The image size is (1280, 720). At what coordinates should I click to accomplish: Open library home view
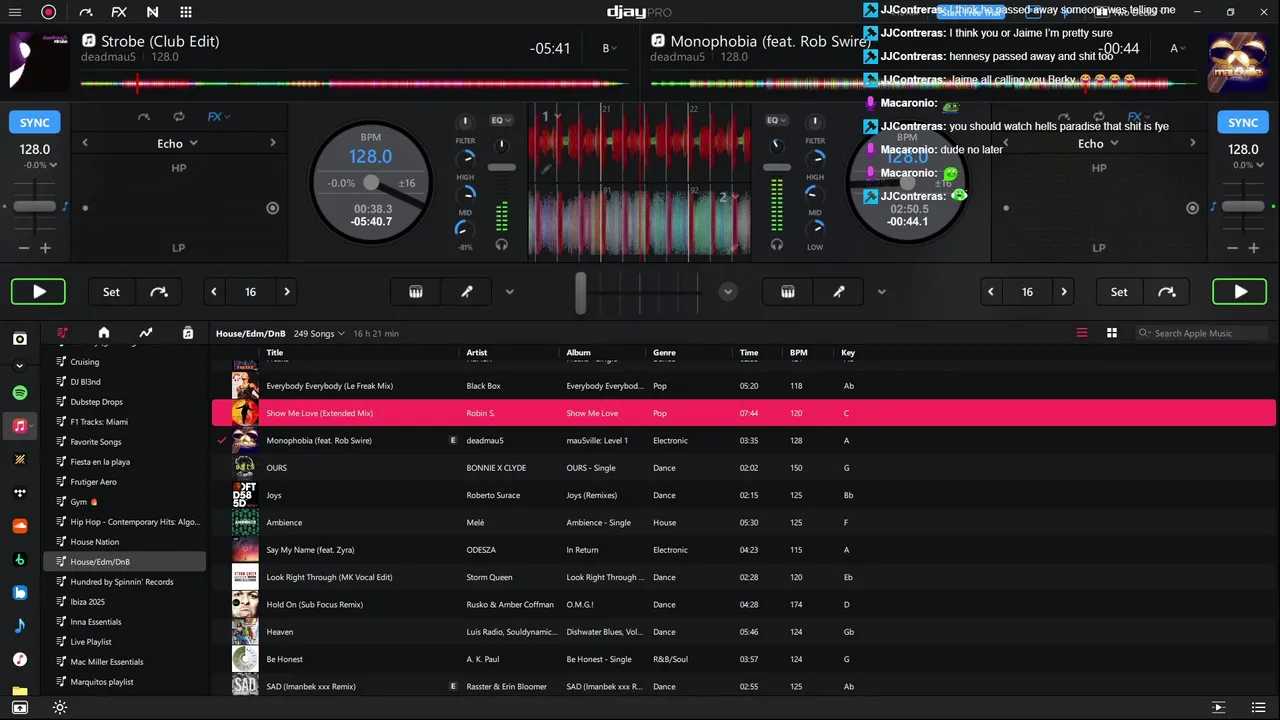pos(103,333)
